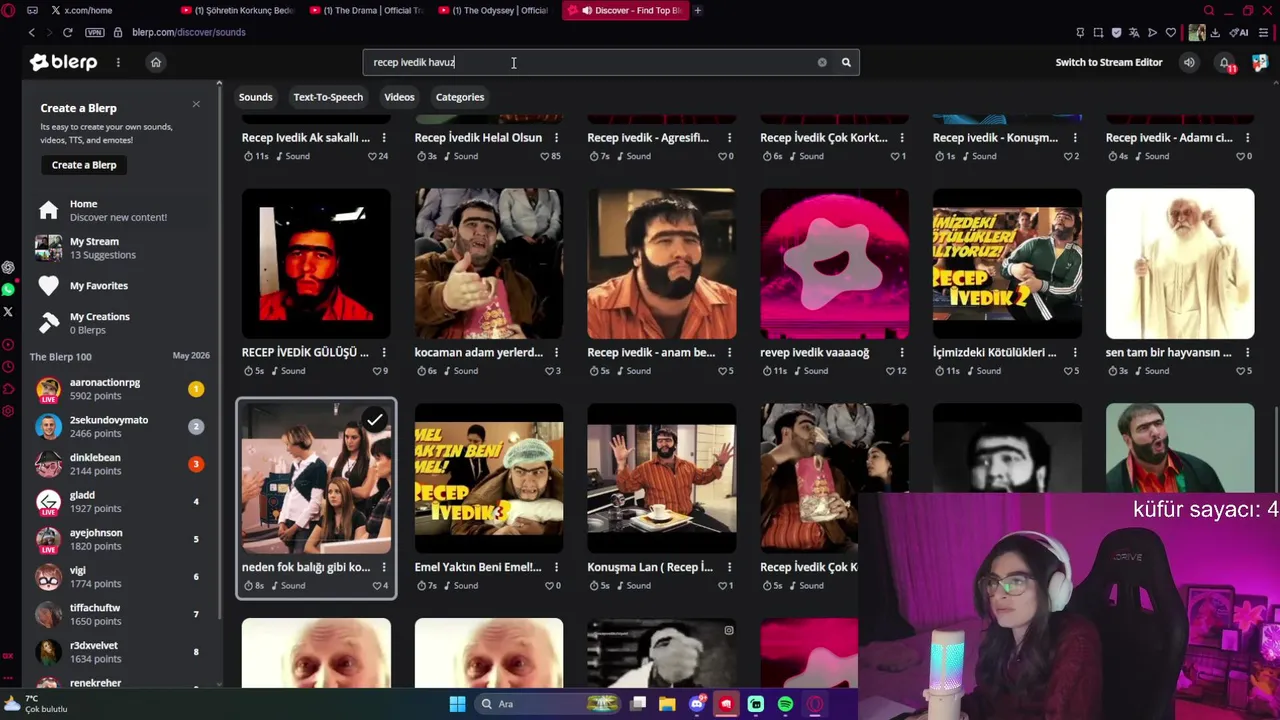Screen dimensions: 1280x720
Task: Open Windows Start menu
Action: [457, 704]
